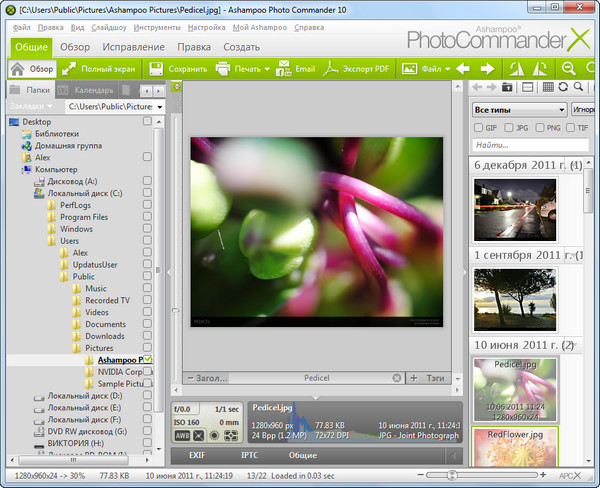
Task: Click the Home "Обзор" toolbar icon
Action: pyautogui.click(x=19, y=69)
